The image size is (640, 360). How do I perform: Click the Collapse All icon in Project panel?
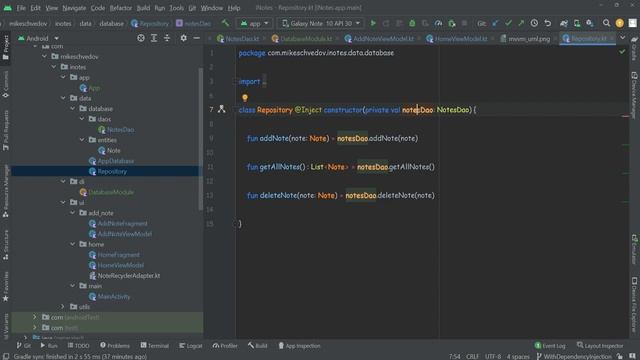coord(167,38)
